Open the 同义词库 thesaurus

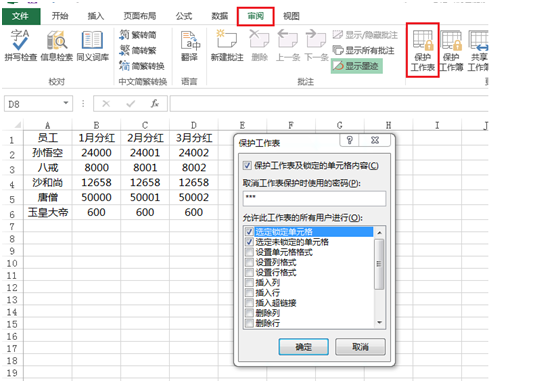(93, 46)
